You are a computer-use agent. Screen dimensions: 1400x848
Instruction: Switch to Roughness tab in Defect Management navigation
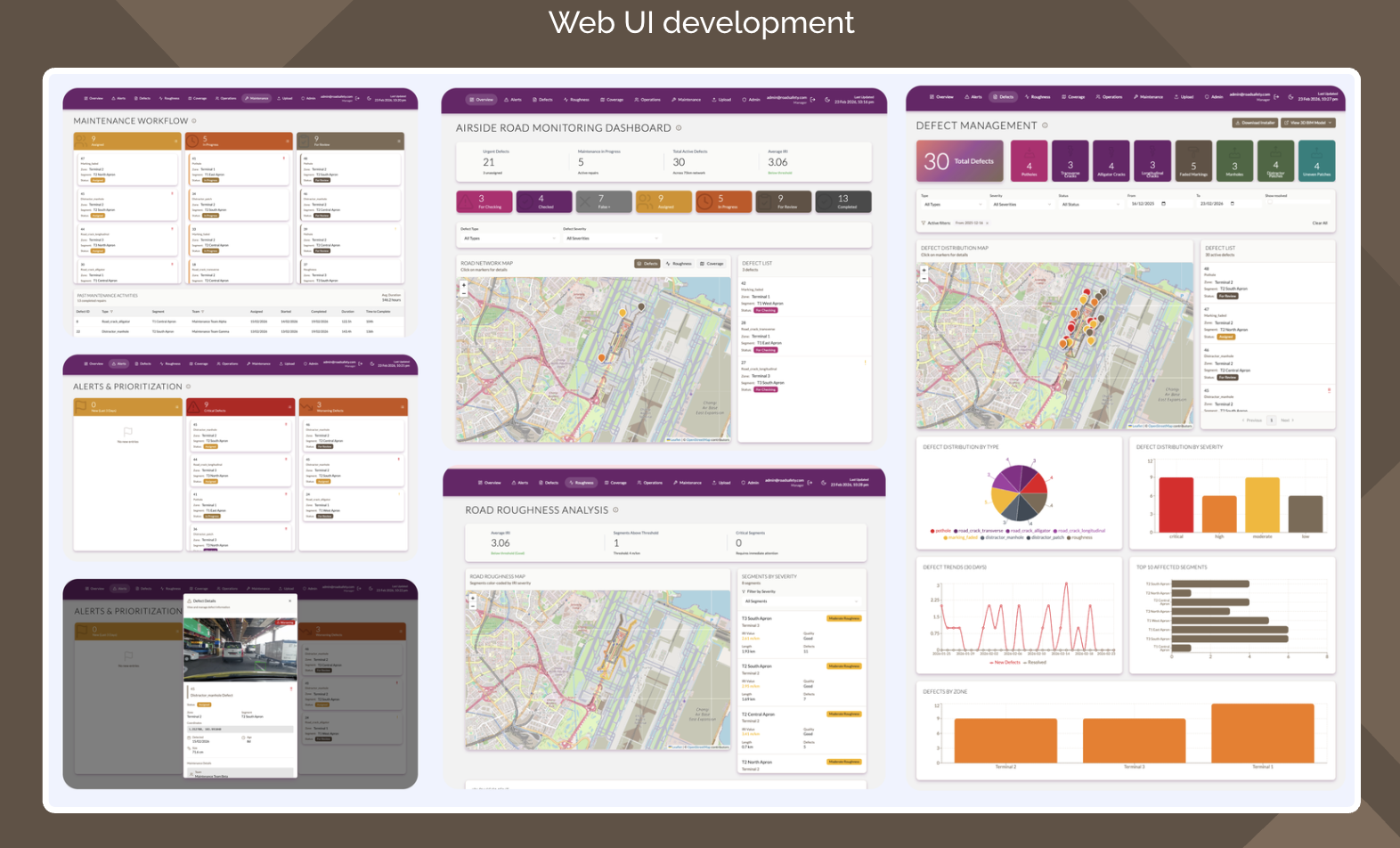[1038, 97]
